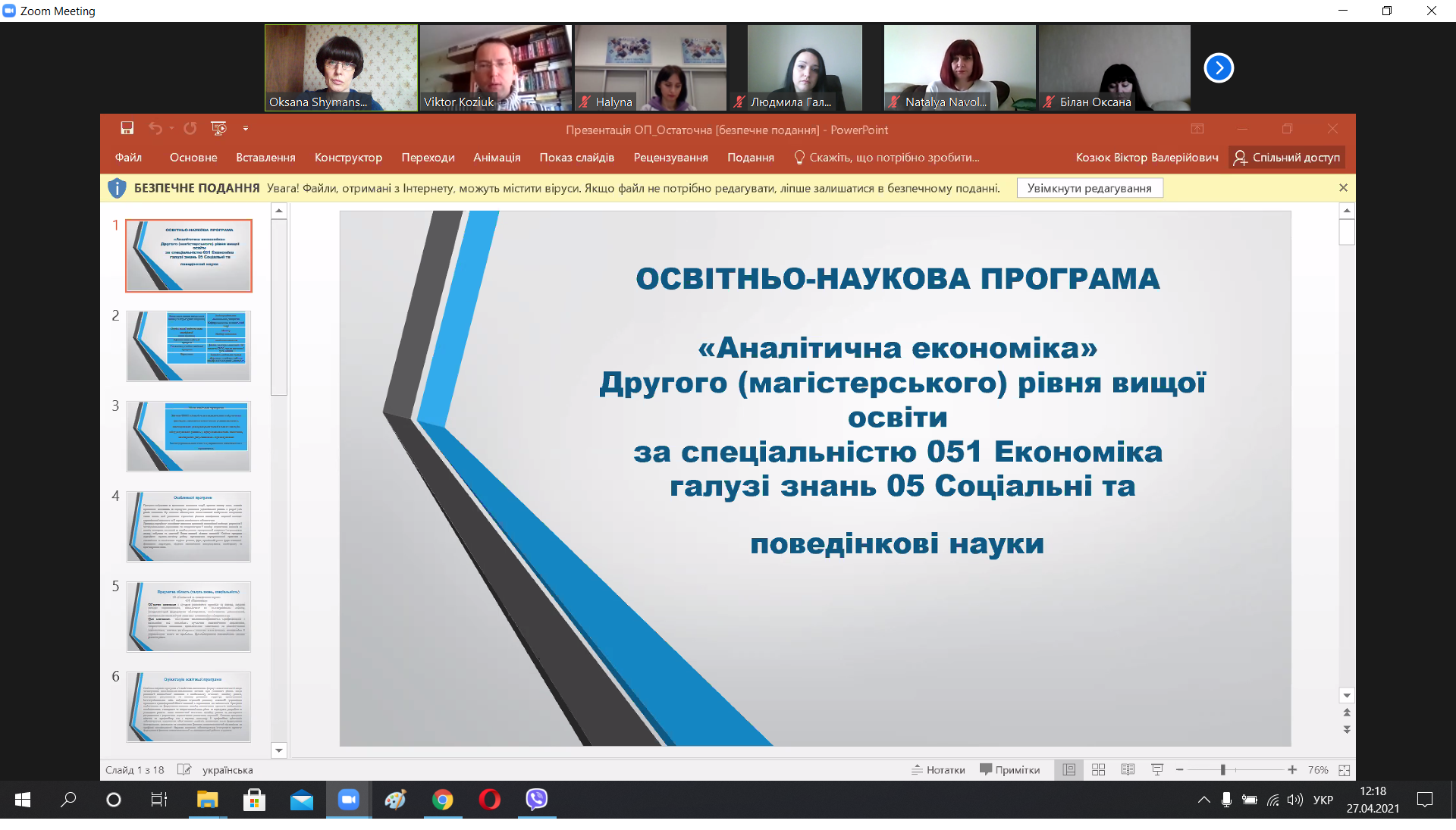Switch to Slide Sorter view icon
The height and width of the screenshot is (830, 1456).
click(1098, 769)
